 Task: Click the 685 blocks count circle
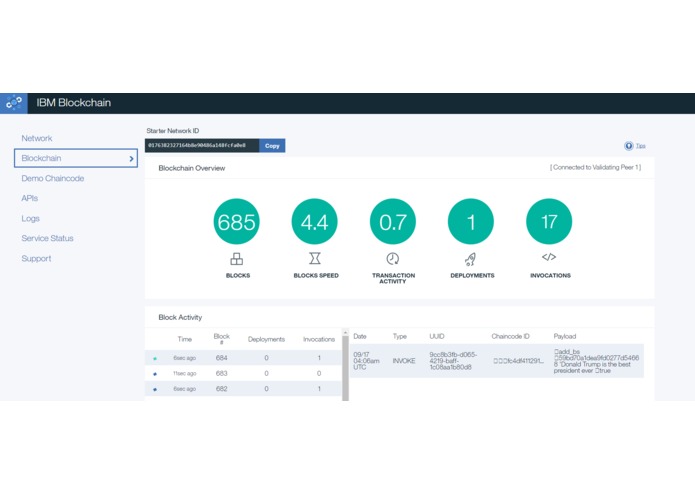coord(236,222)
